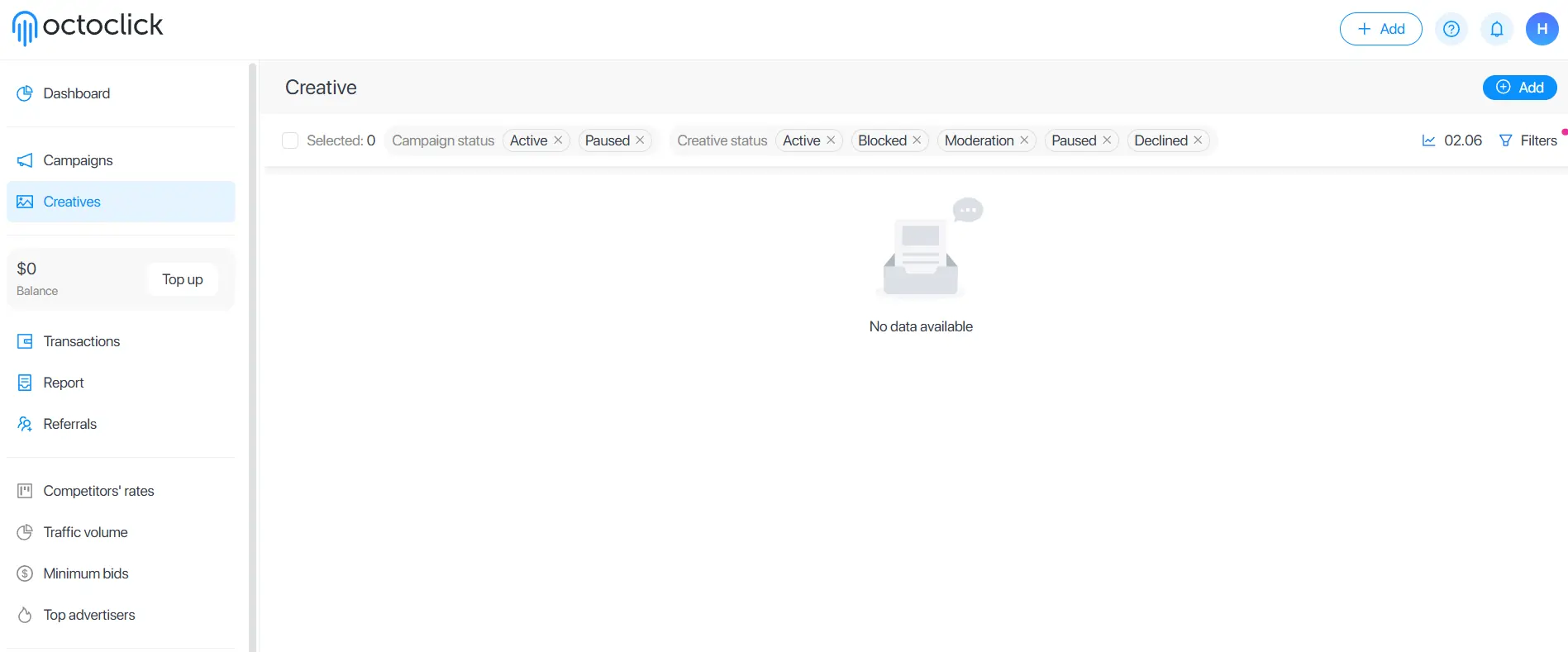Open notifications bell icon
Viewport: 1568px width, 652px height.
[1497, 29]
